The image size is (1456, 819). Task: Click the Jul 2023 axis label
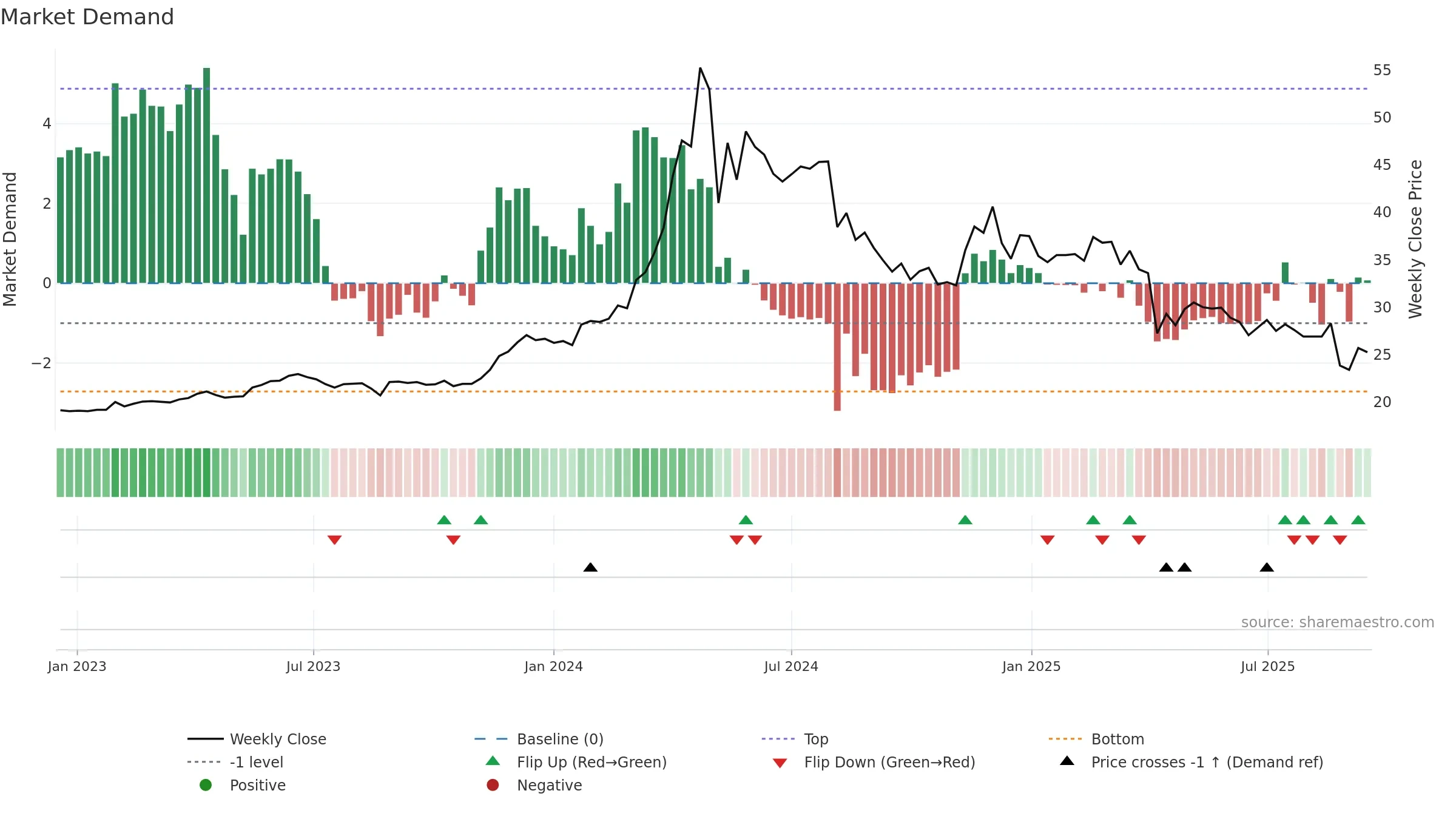[313, 666]
